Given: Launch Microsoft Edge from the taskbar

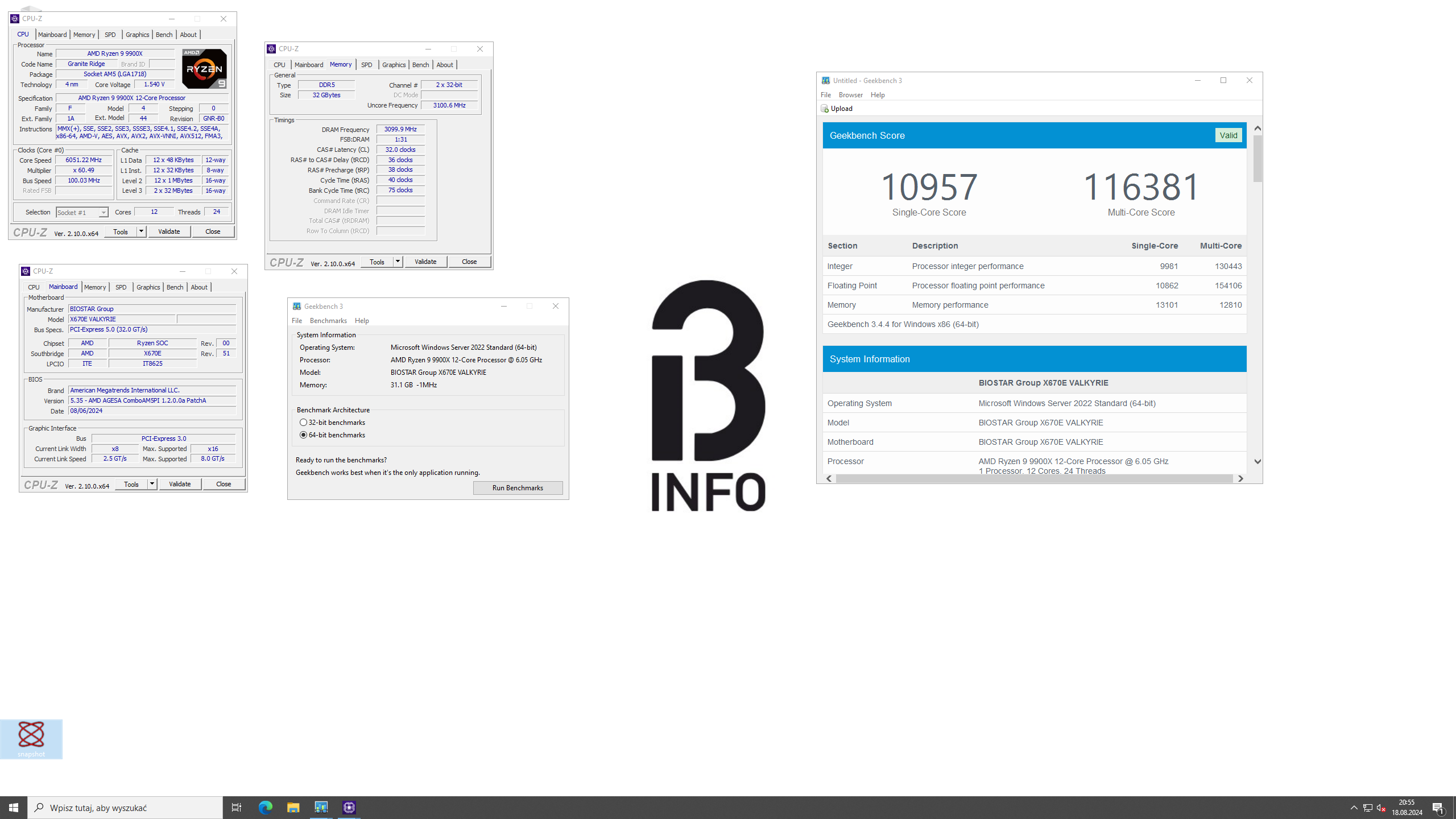Looking at the screenshot, I should pyautogui.click(x=265, y=807).
